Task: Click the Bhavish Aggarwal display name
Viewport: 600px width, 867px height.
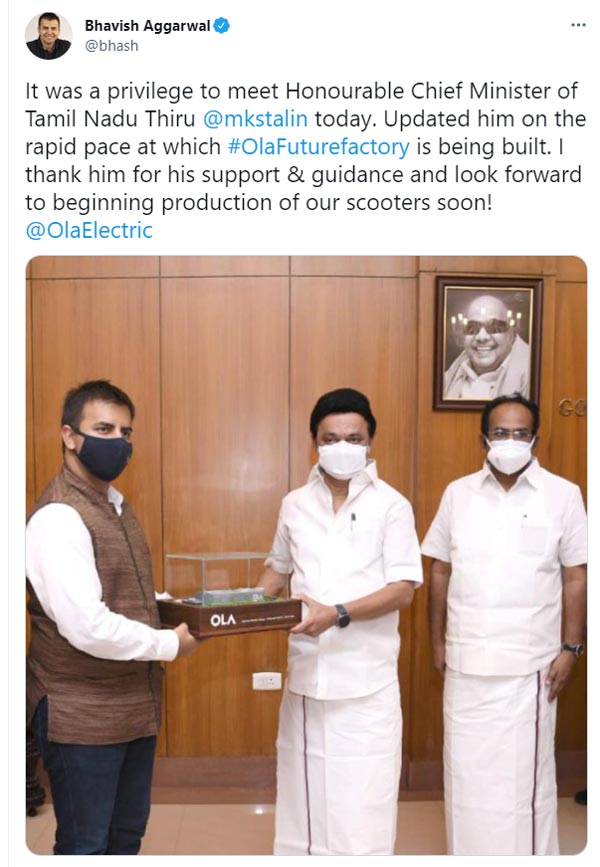Action: click(147, 26)
